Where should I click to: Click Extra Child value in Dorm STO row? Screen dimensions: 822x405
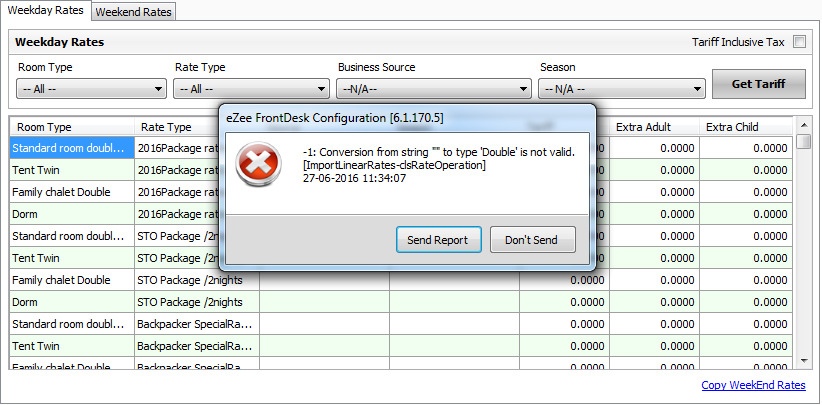coord(746,302)
